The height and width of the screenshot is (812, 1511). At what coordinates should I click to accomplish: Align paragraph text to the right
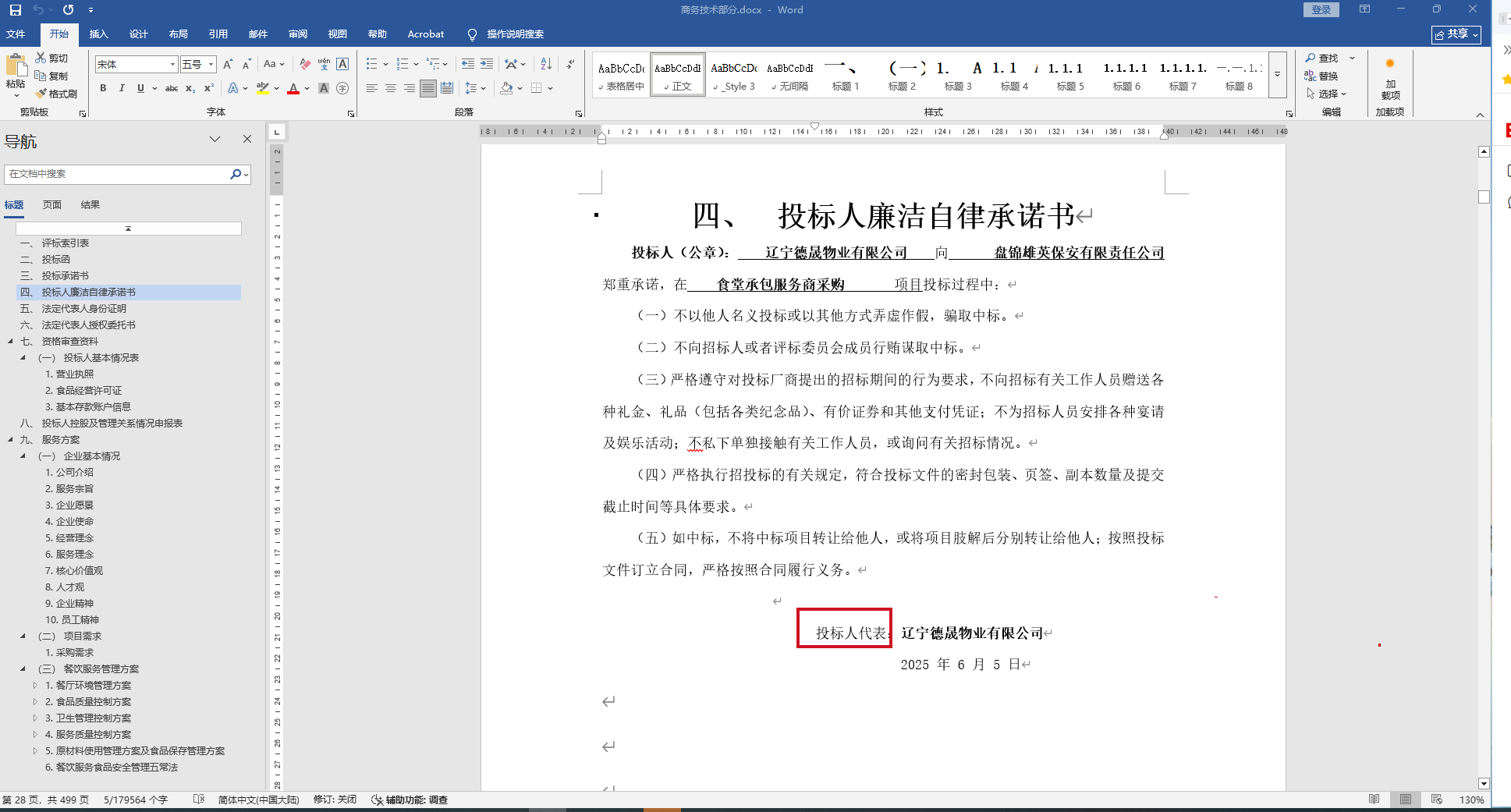(410, 88)
